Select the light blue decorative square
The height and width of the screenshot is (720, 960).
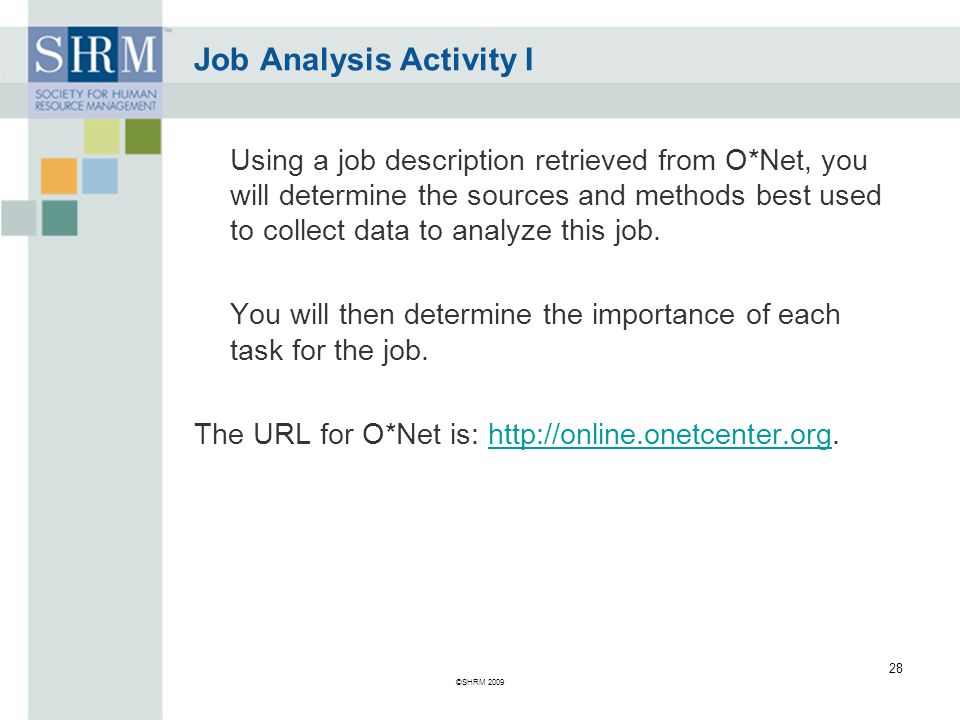pos(100,176)
